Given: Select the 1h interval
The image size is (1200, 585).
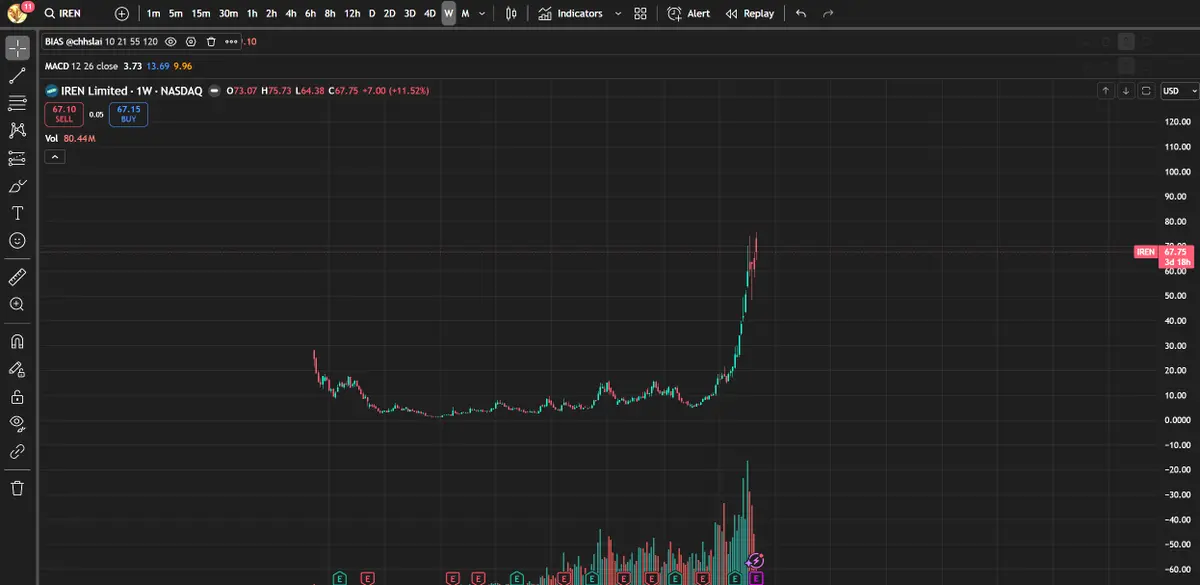Looking at the screenshot, I should pyautogui.click(x=252, y=14).
